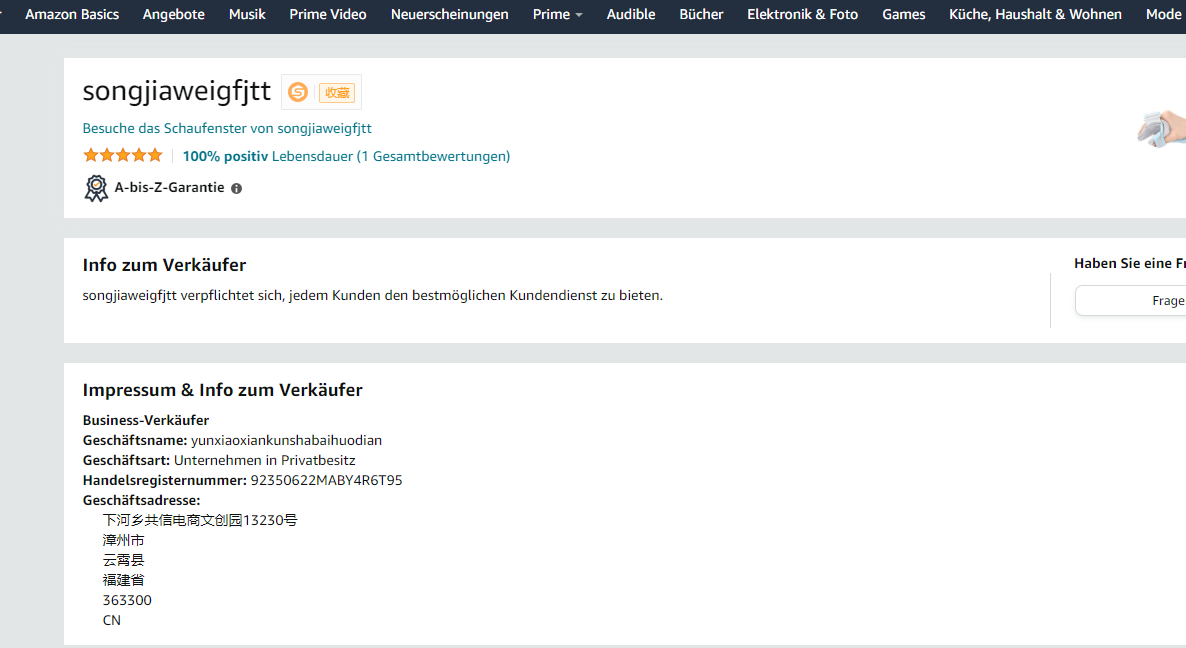Click the address line 漳州市
Screen dimensions: 1186x648
(123, 541)
